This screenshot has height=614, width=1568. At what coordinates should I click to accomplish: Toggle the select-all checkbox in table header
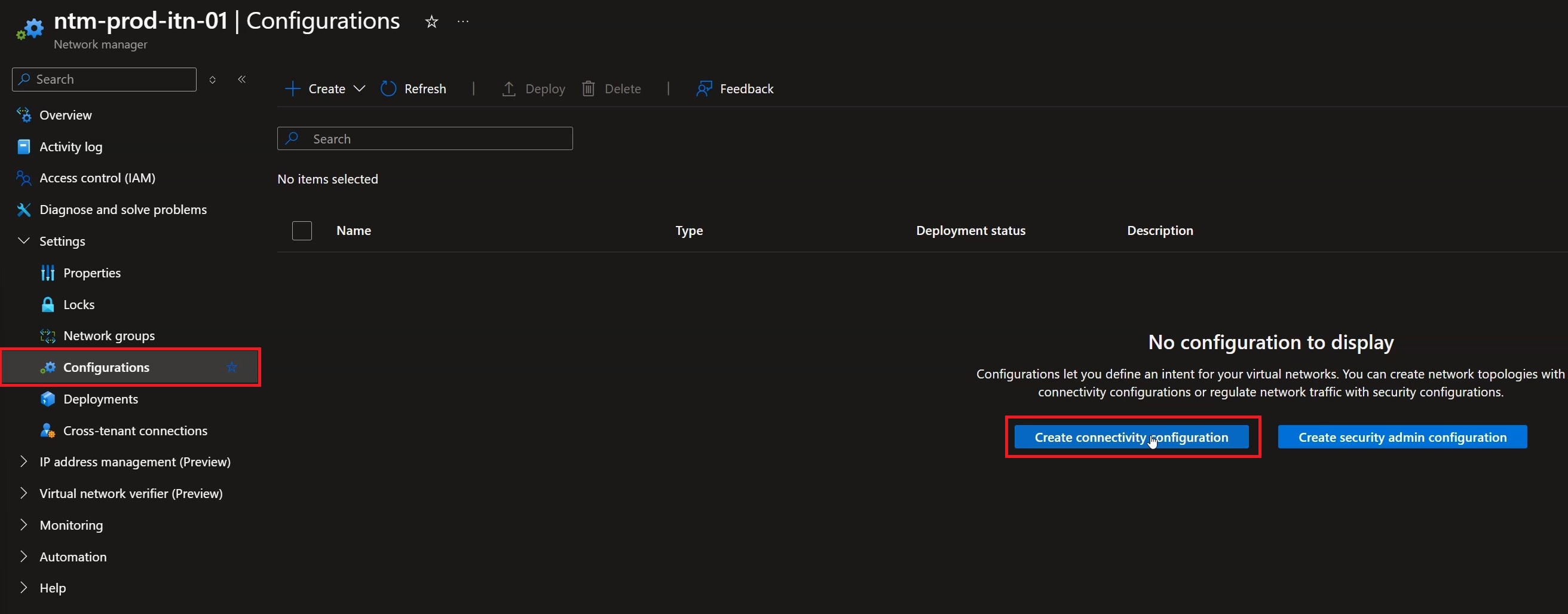(x=302, y=231)
